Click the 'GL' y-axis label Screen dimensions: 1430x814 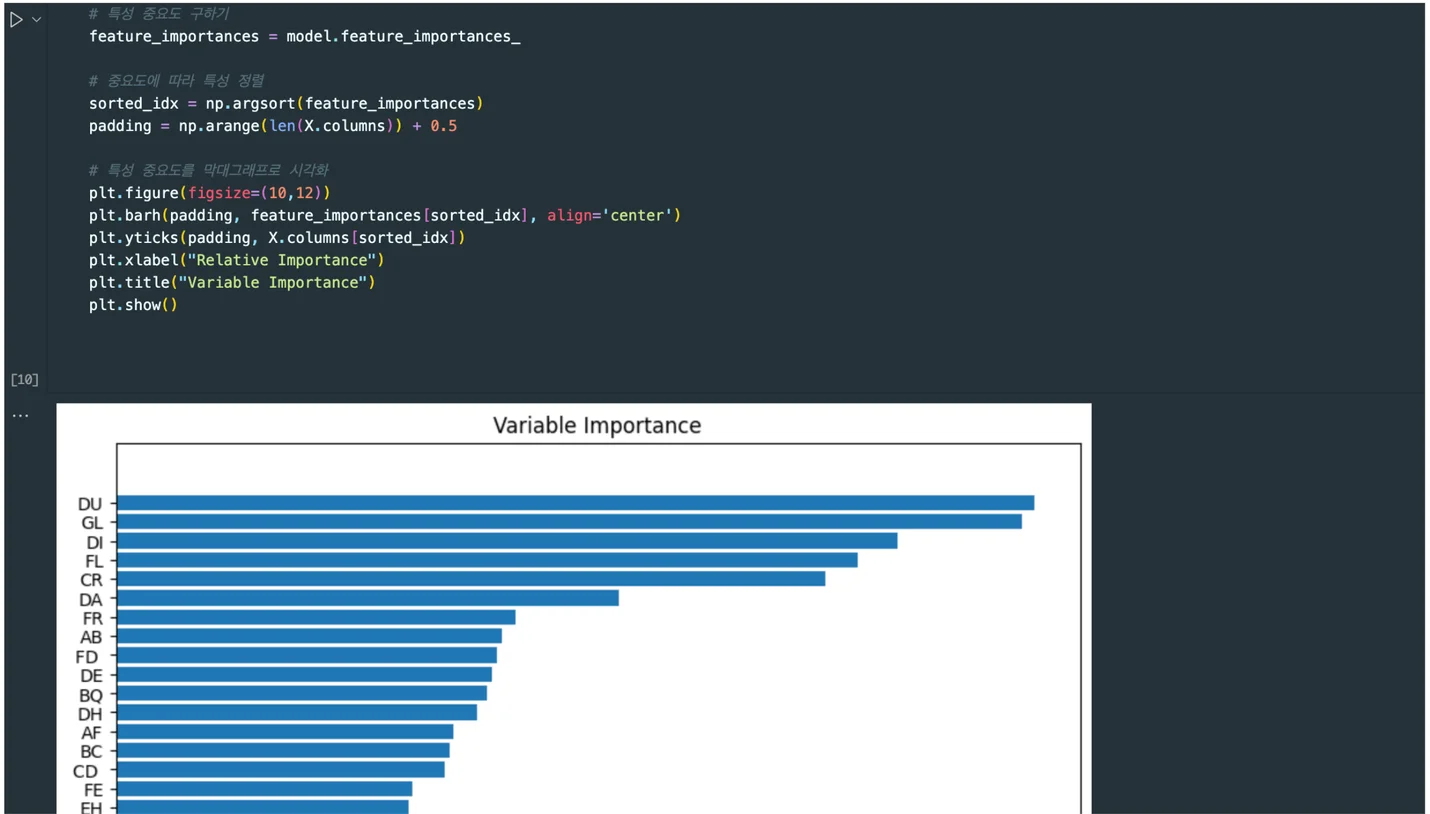[x=92, y=523]
